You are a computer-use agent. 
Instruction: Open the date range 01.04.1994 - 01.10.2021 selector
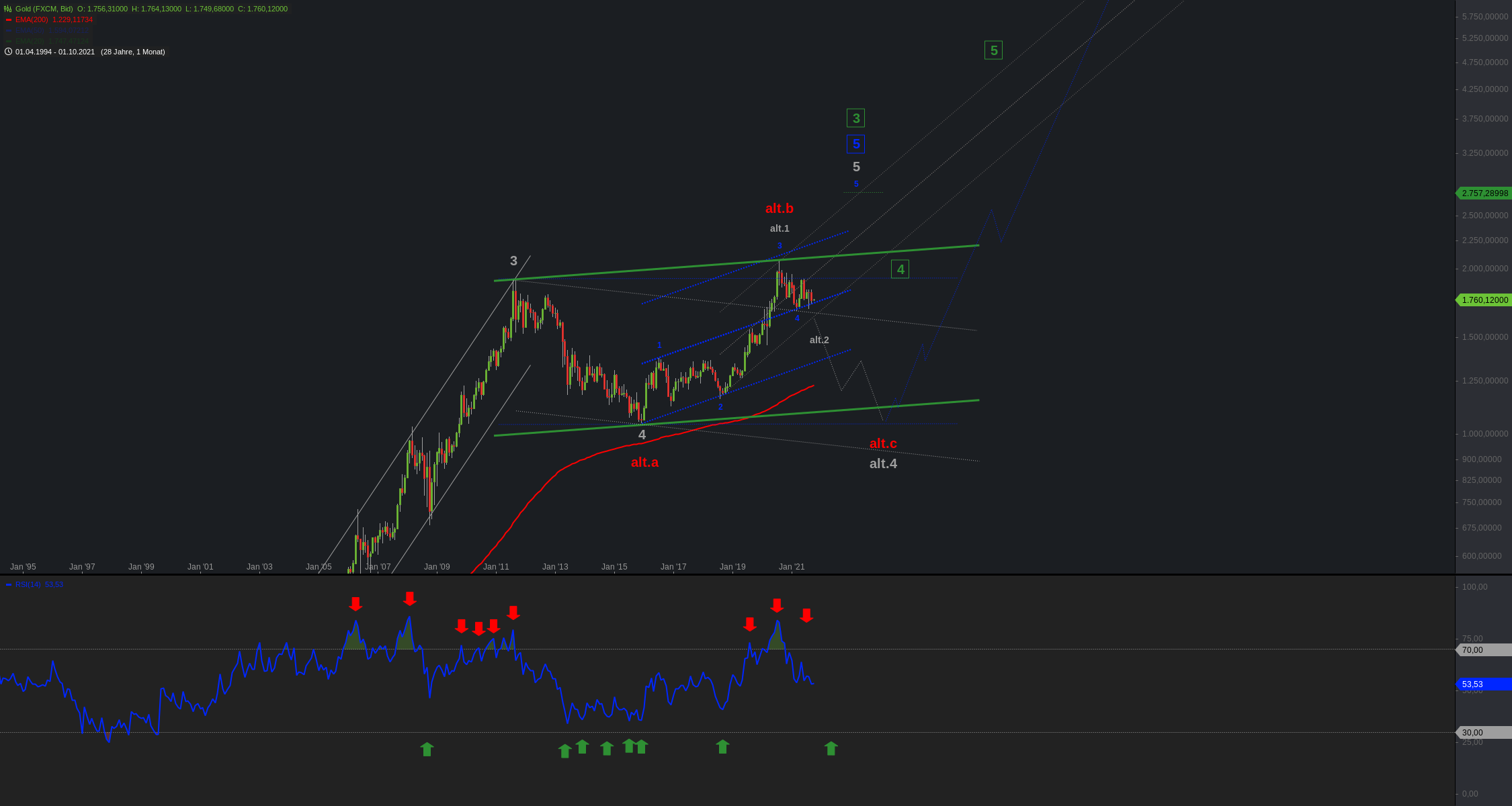coord(55,52)
